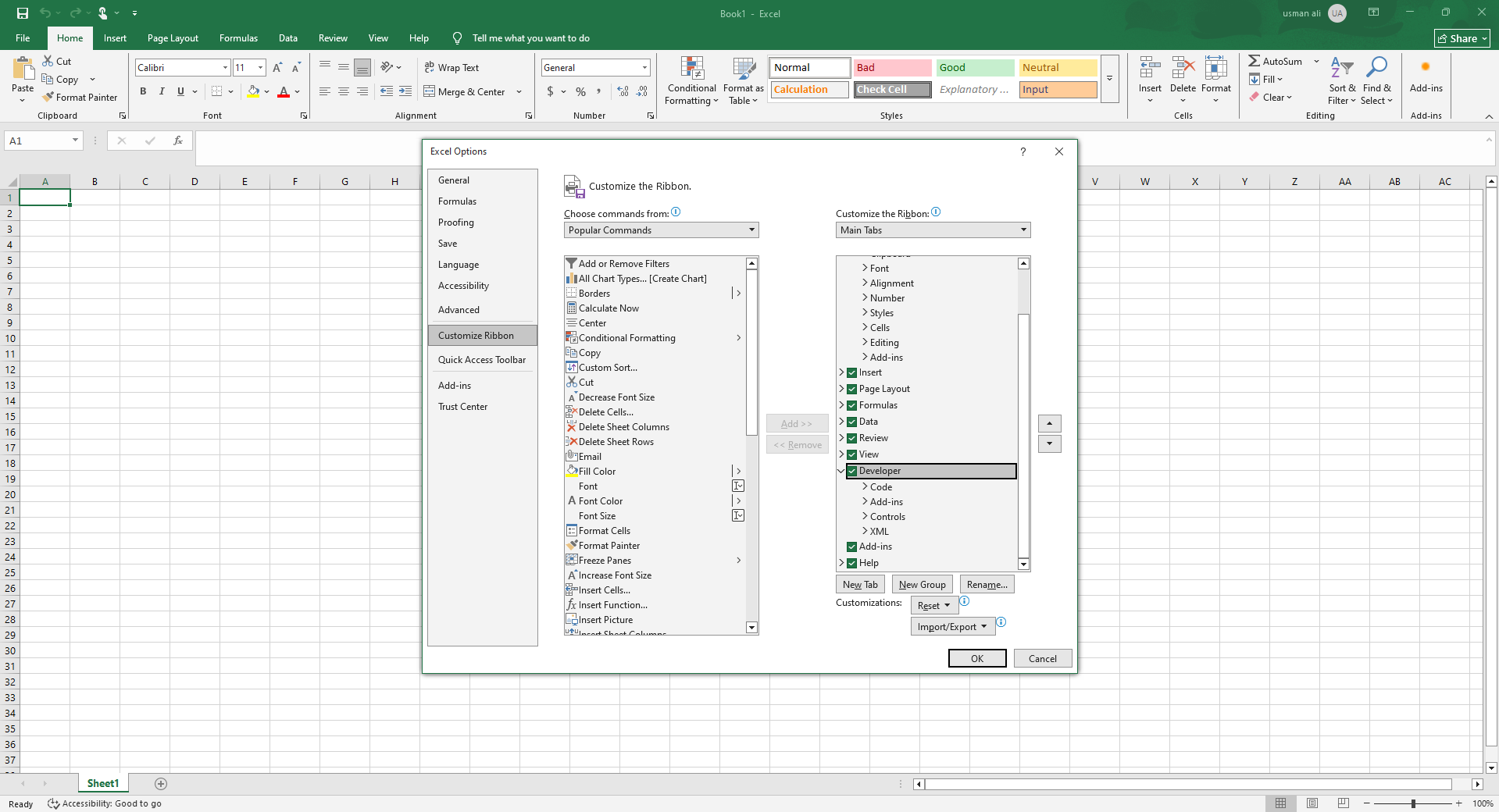Click Move Up arrow button in dialog
The width and height of the screenshot is (1499, 812).
(x=1049, y=424)
